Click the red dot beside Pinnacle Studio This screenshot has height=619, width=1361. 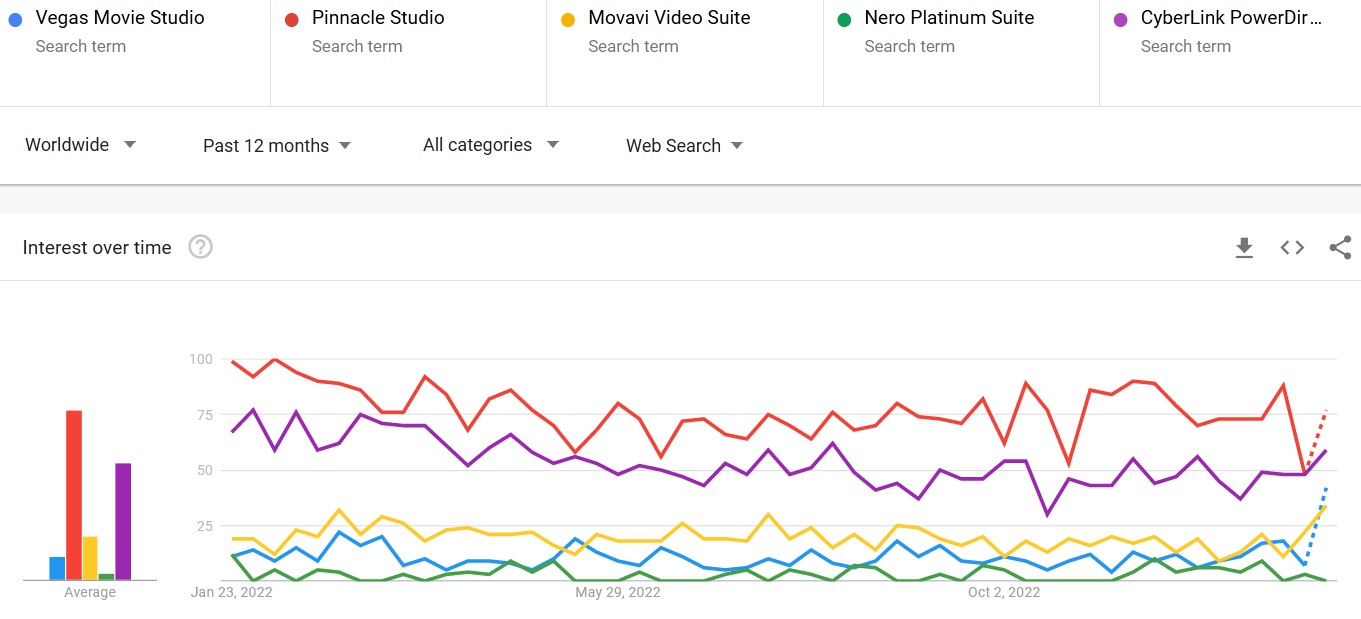291,19
